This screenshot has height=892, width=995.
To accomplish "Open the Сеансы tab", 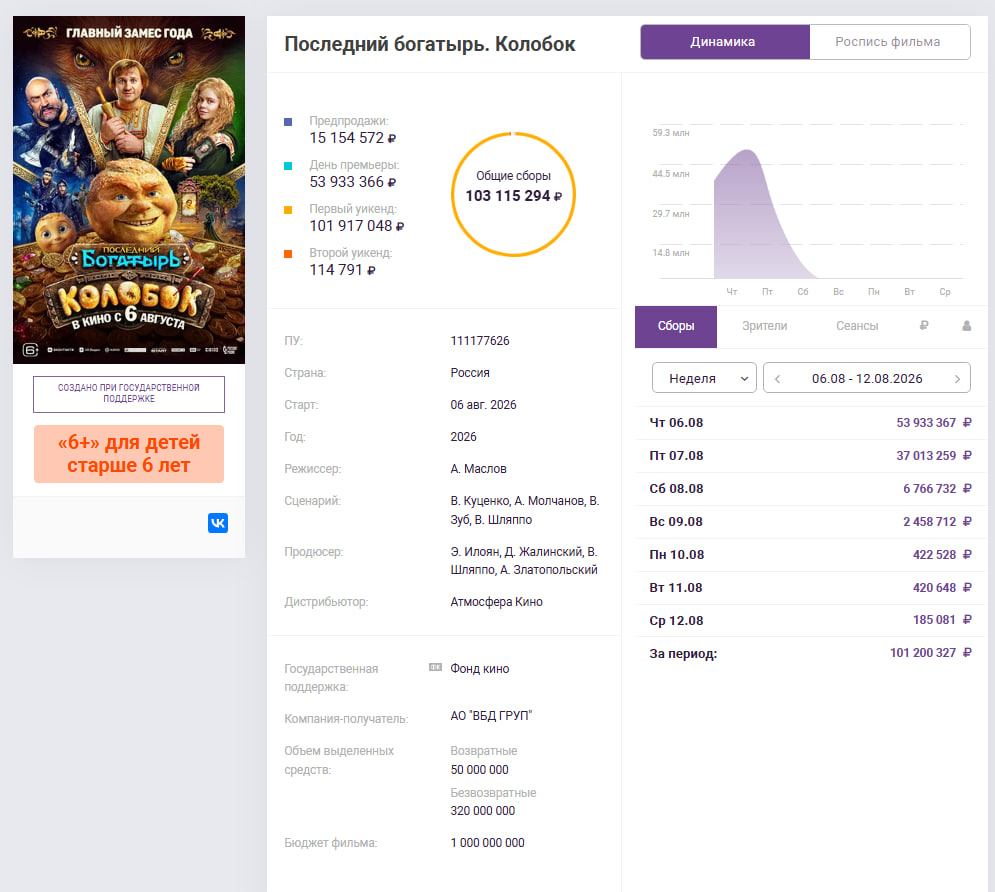I will pyautogui.click(x=857, y=326).
